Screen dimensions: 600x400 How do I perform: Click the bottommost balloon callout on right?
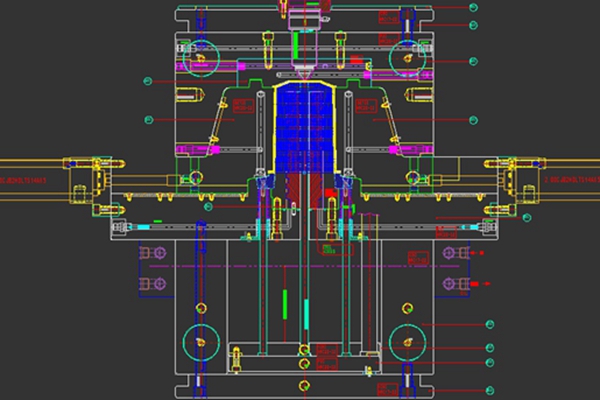pos(490,389)
